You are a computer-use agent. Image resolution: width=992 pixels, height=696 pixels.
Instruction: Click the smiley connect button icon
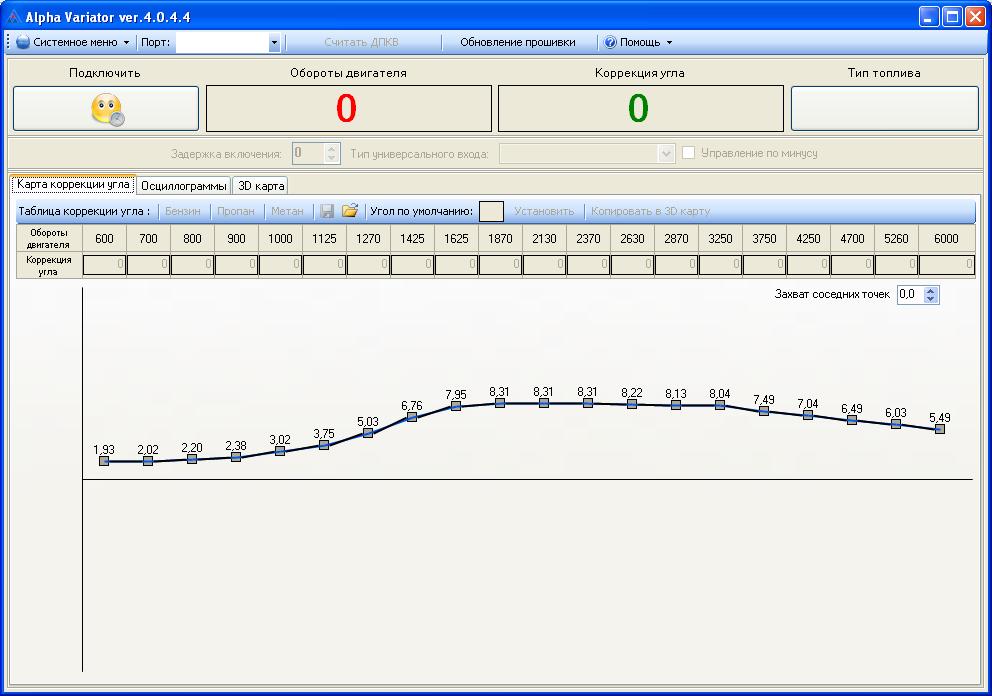click(x=107, y=109)
